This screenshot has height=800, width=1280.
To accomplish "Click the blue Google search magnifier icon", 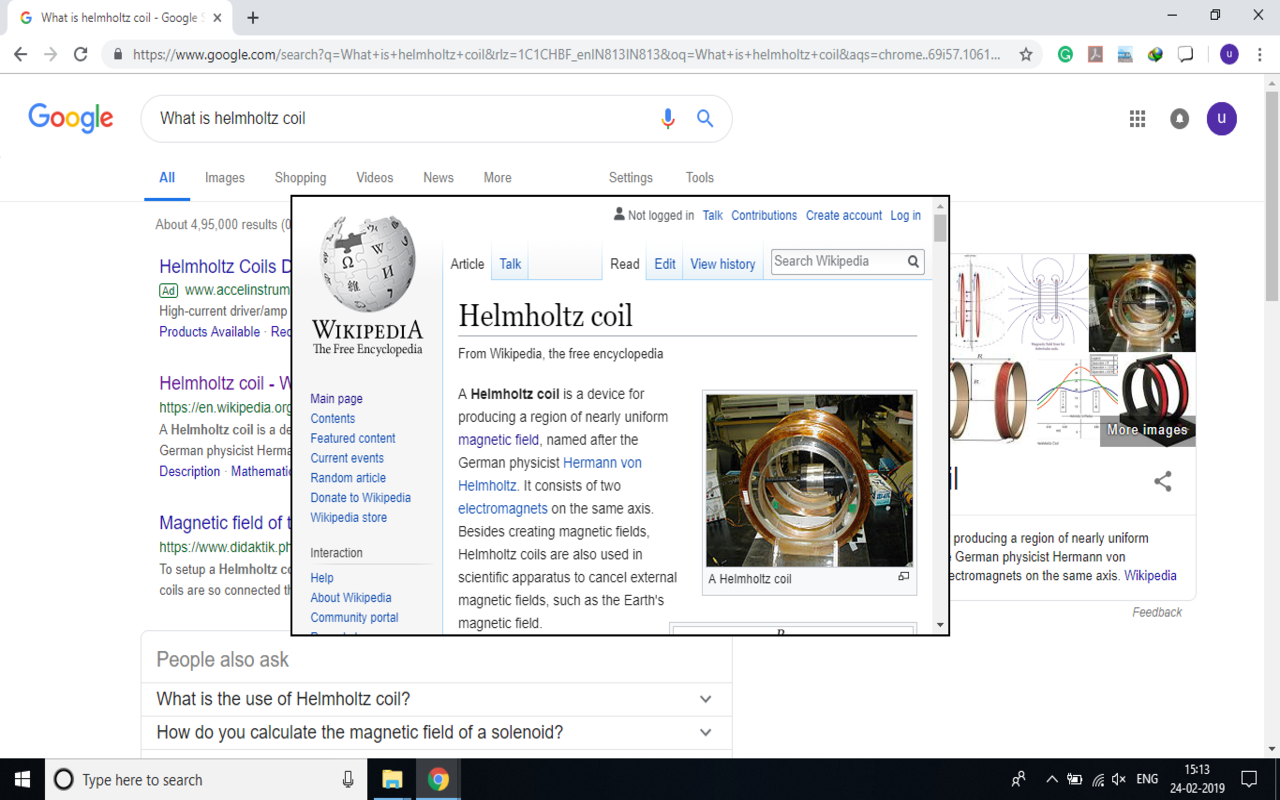I will (705, 119).
